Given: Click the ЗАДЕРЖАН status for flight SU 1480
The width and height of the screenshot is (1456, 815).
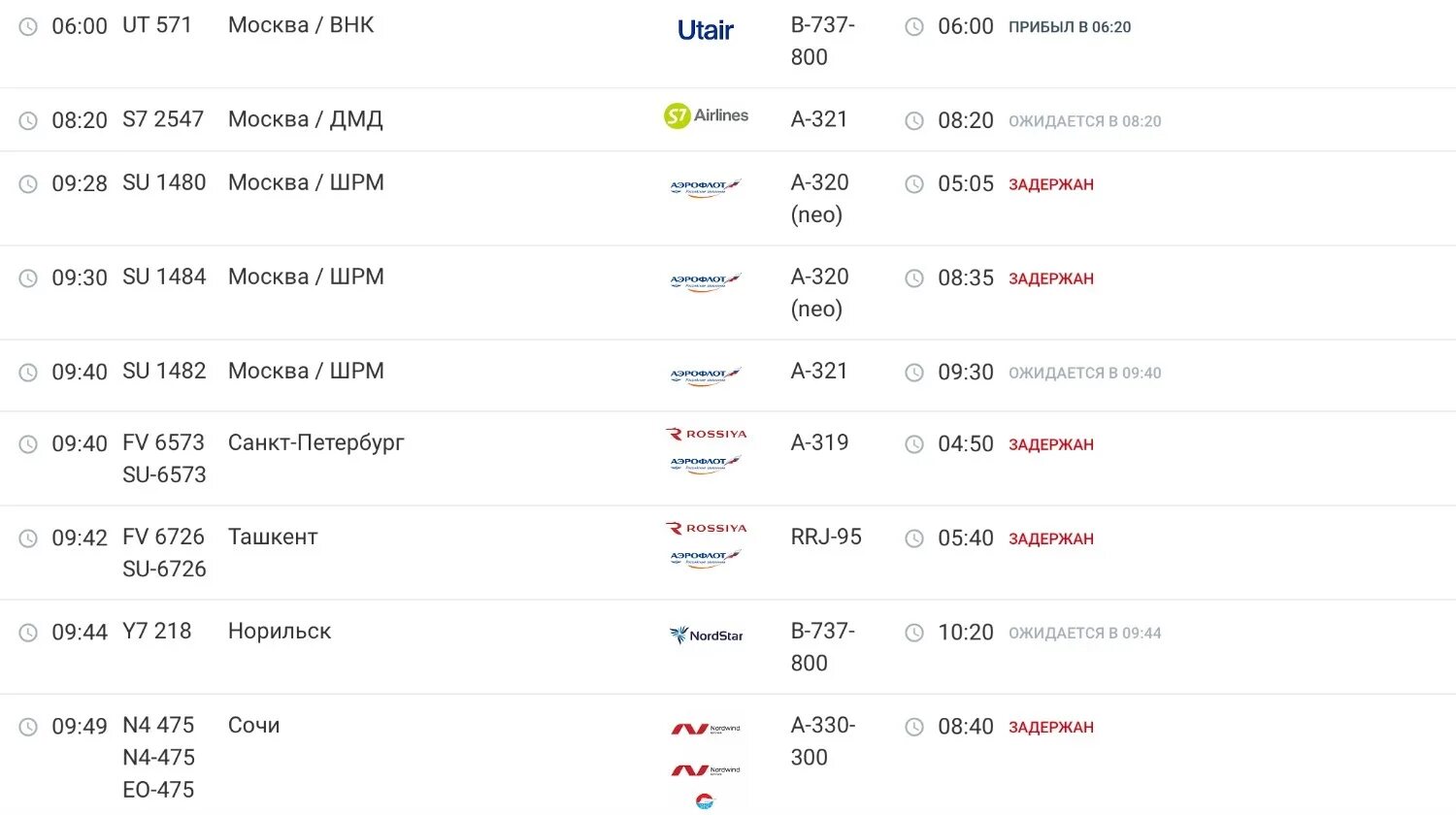Looking at the screenshot, I should [x=1051, y=184].
